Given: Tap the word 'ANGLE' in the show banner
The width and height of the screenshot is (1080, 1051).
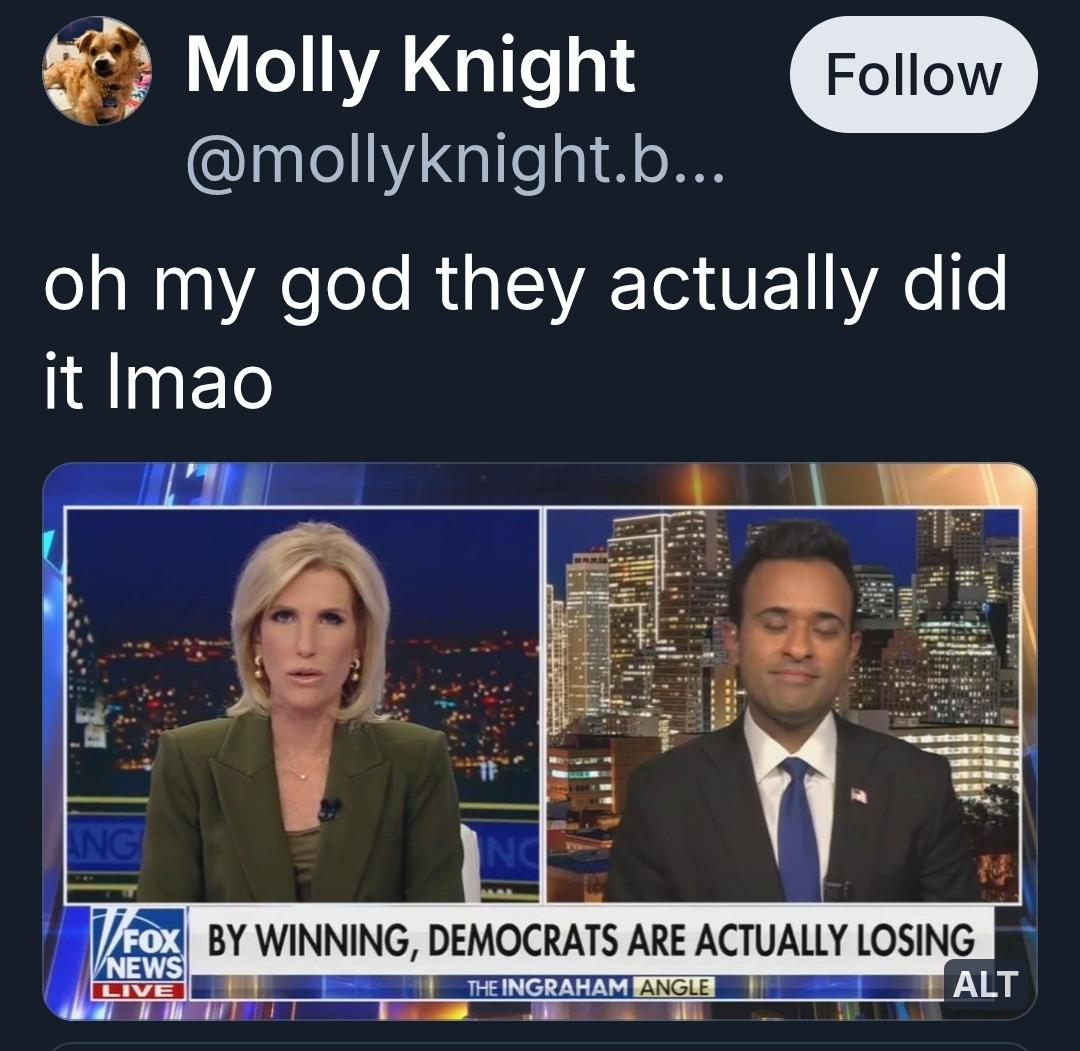Looking at the screenshot, I should 674,987.
